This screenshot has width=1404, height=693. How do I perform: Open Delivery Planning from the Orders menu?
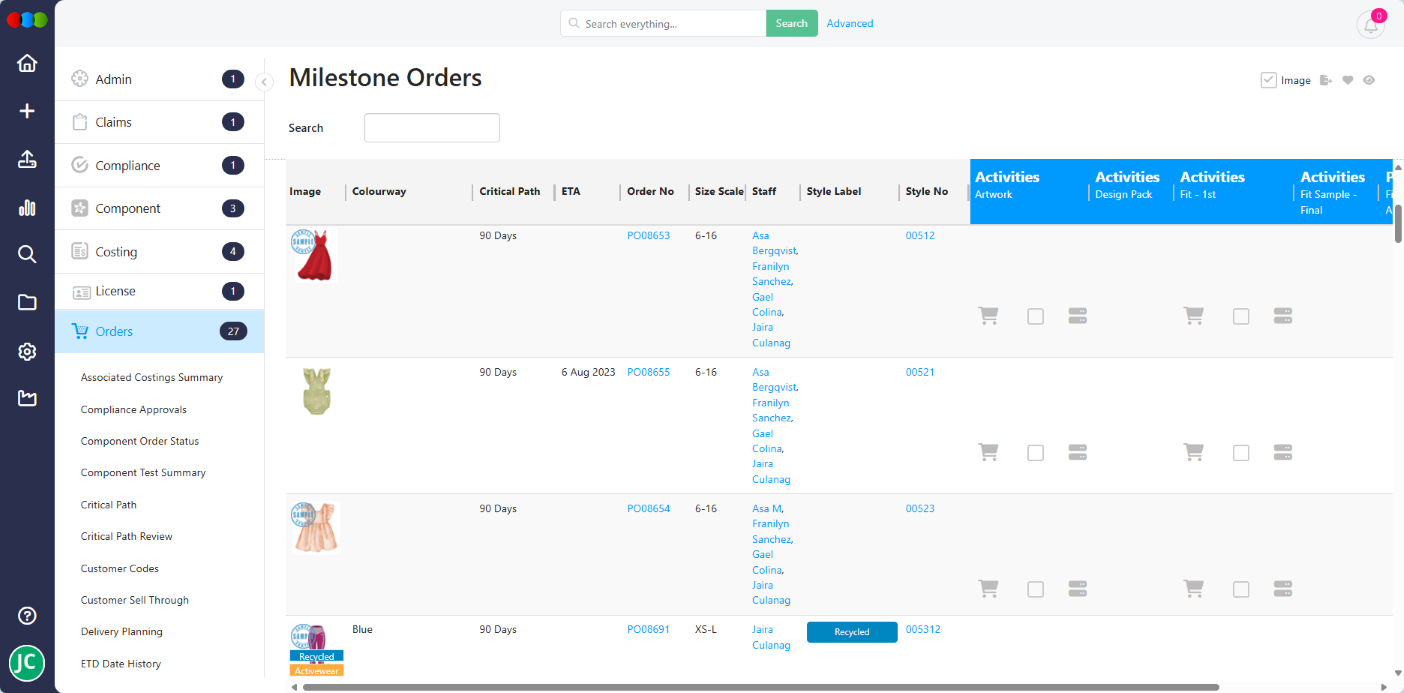click(x=123, y=631)
